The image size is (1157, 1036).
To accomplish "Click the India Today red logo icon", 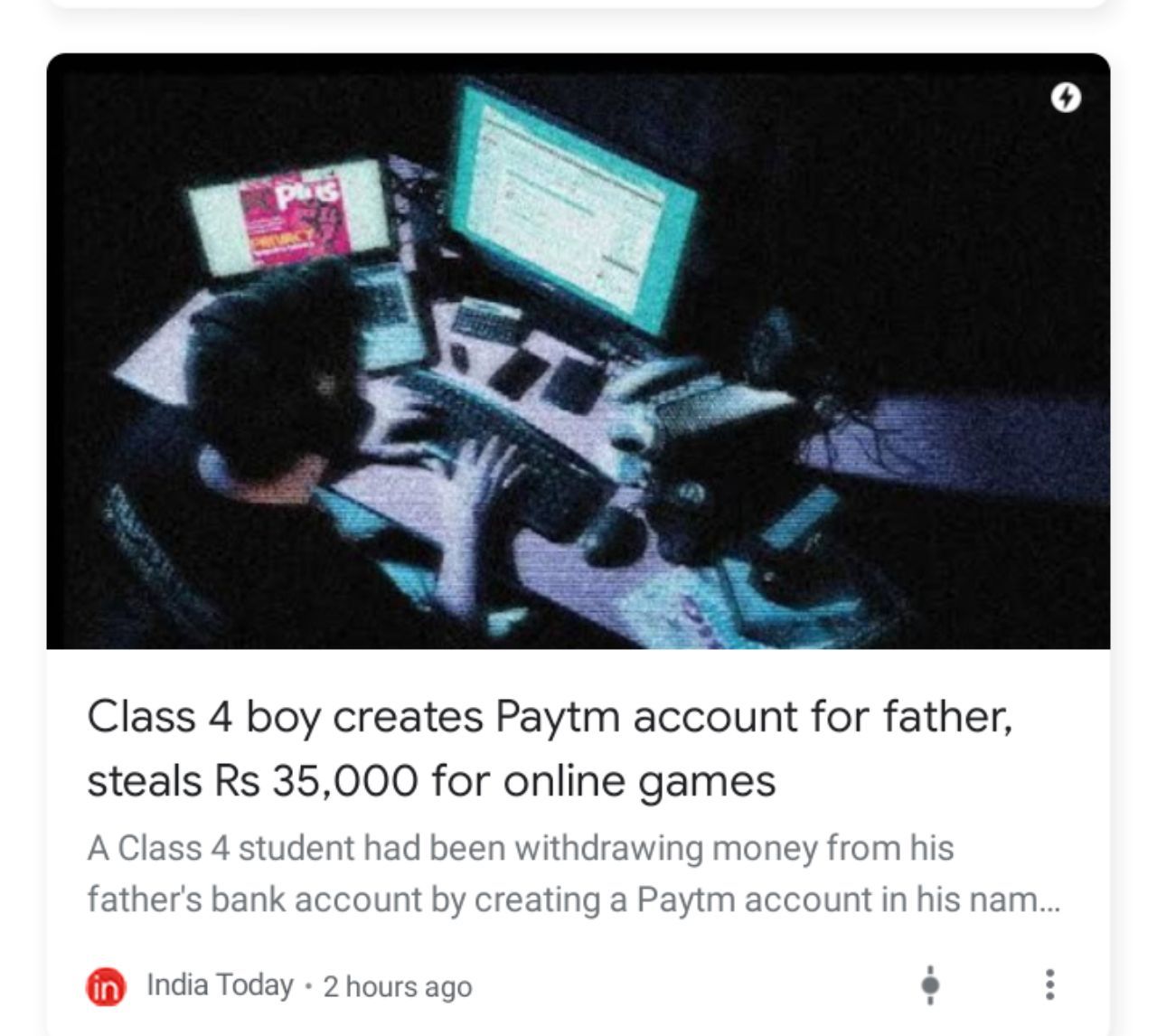I will pyautogui.click(x=106, y=986).
